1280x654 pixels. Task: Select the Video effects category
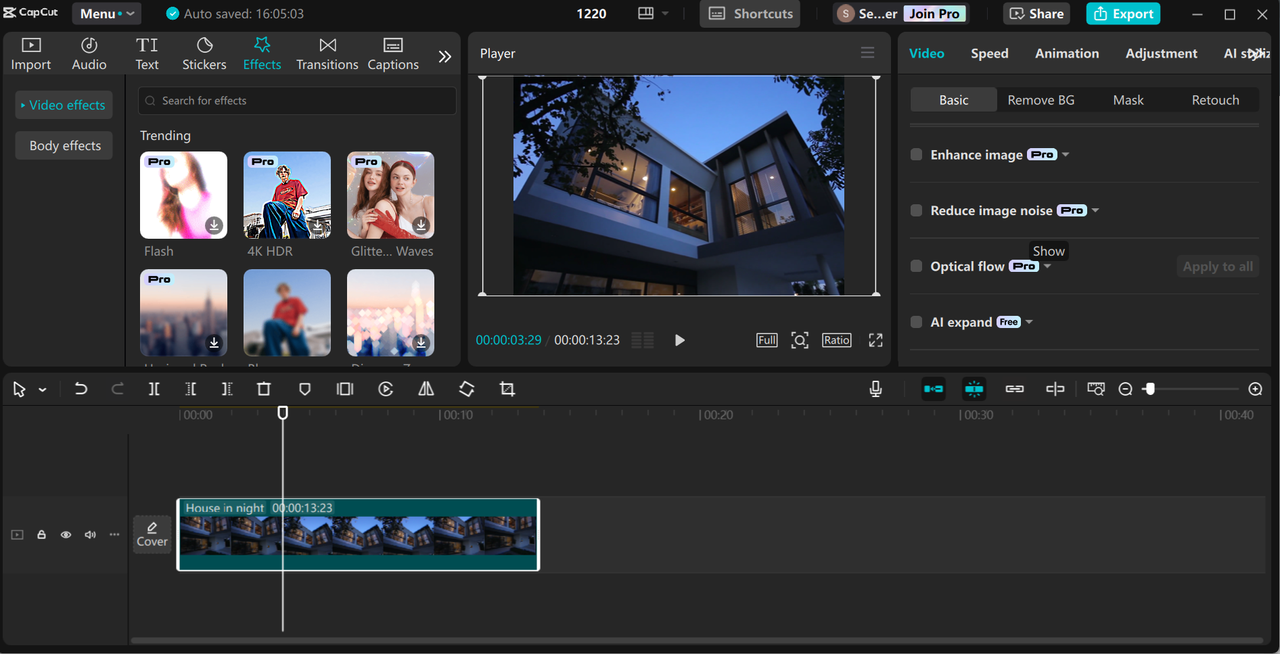63,105
